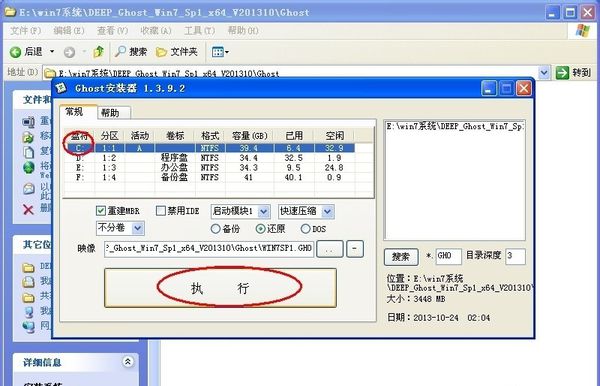The height and width of the screenshot is (386, 600).
Task: Click the envelope email-file icon in sidebar
Action: (28, 189)
